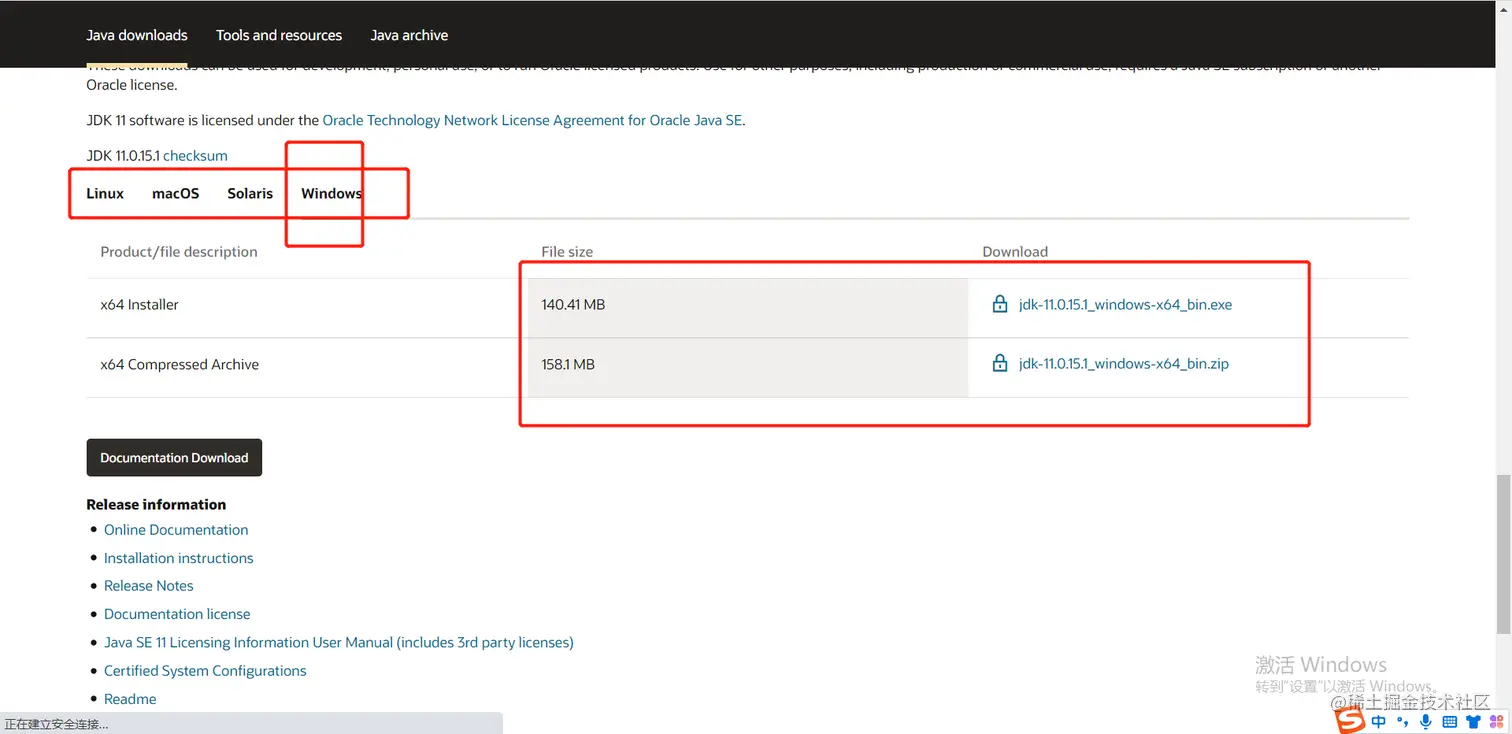The height and width of the screenshot is (734, 1512).
Task: Switch to the Windows tab
Action: [x=331, y=193]
